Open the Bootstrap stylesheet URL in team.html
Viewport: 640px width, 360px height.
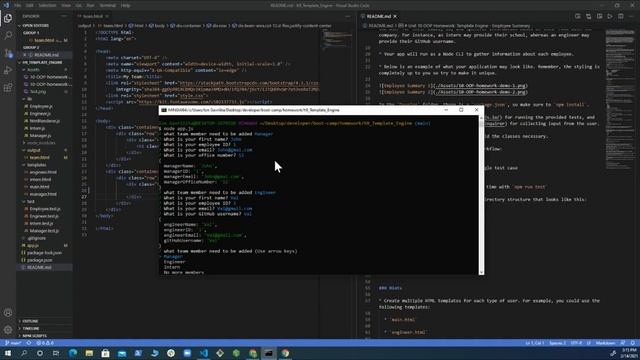pyautogui.click(x=249, y=83)
